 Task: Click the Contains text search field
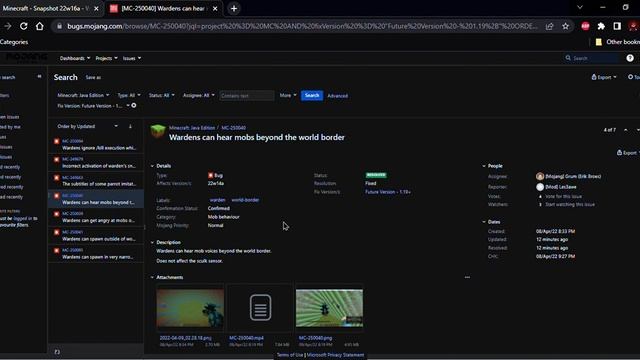[x=247, y=96]
